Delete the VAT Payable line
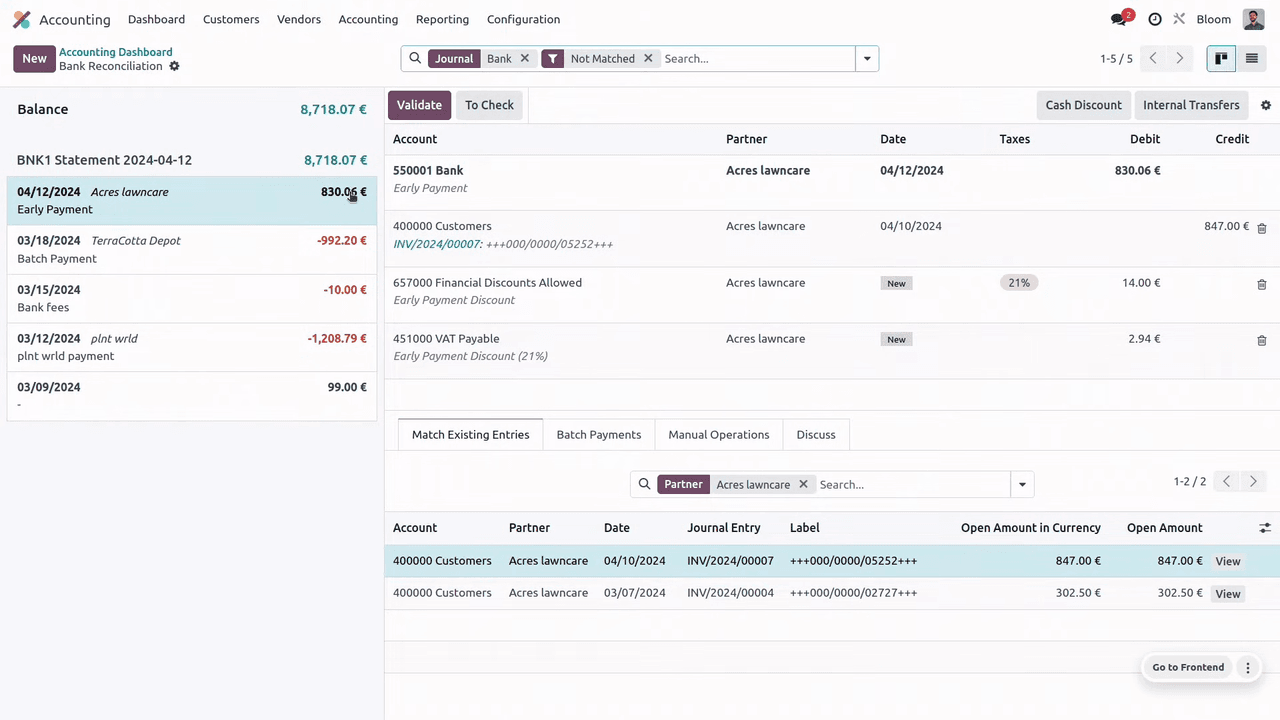 pyautogui.click(x=1261, y=340)
